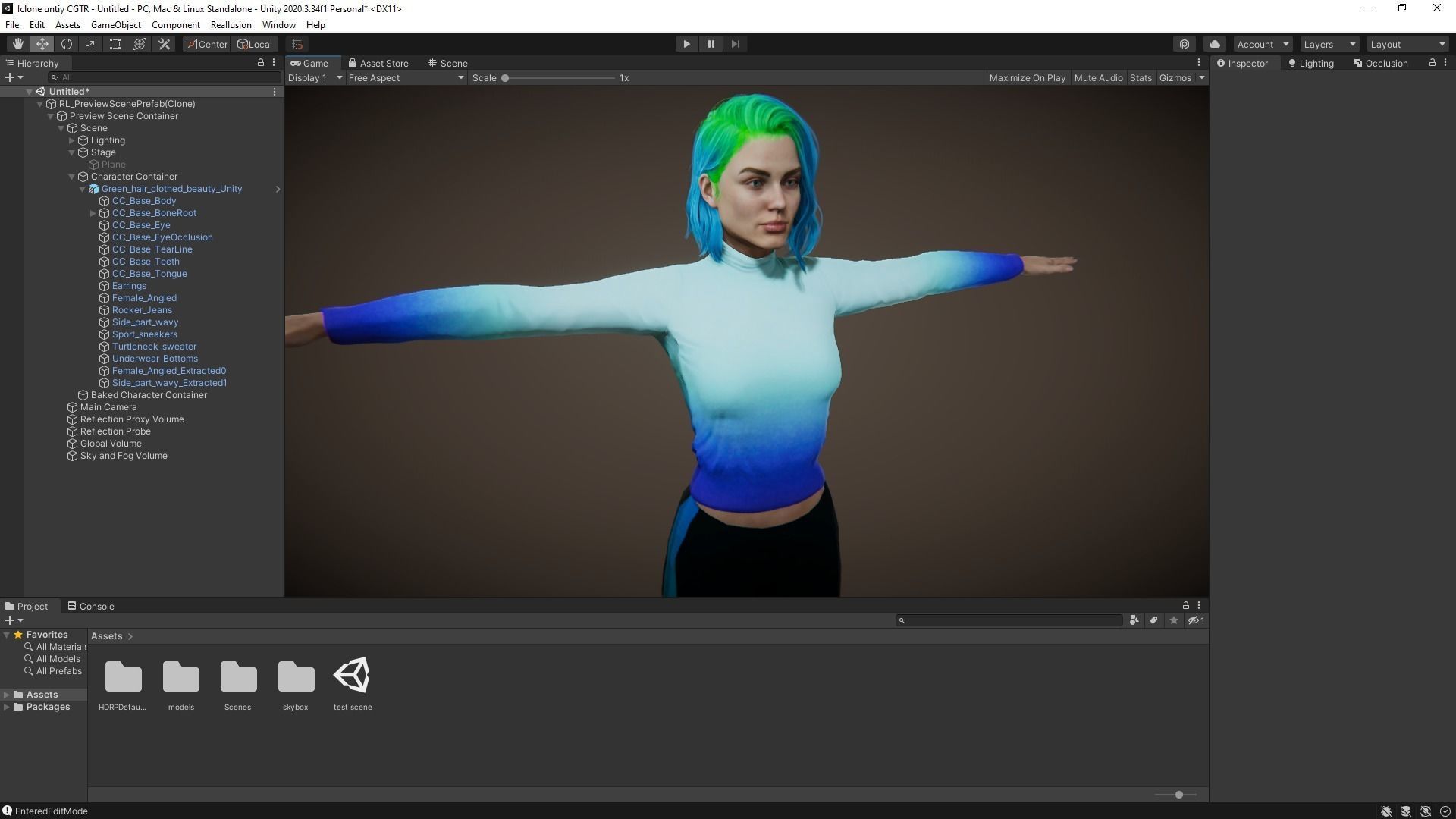Open the Cloud services icon
Image resolution: width=1456 pixels, height=819 pixels.
point(1214,44)
